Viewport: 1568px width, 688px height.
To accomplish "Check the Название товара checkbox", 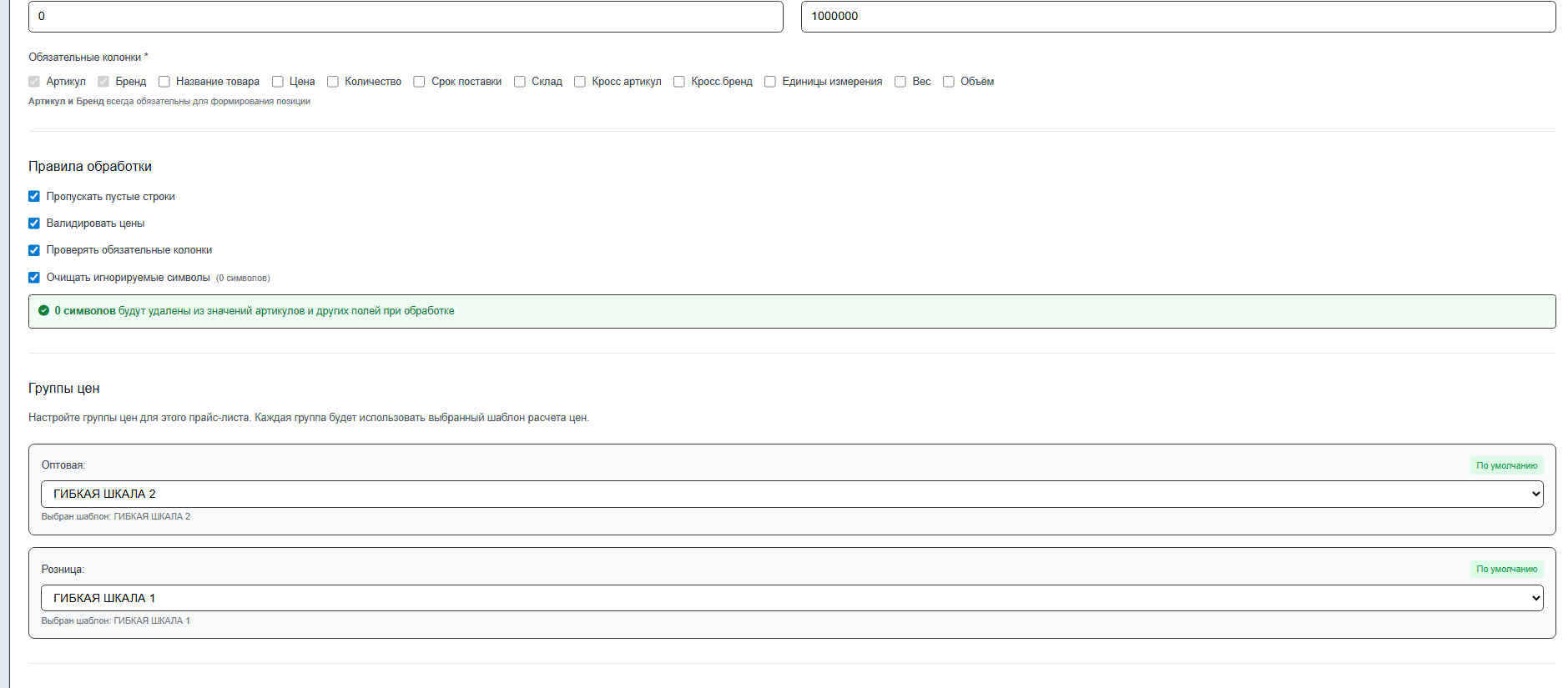I will 164,82.
